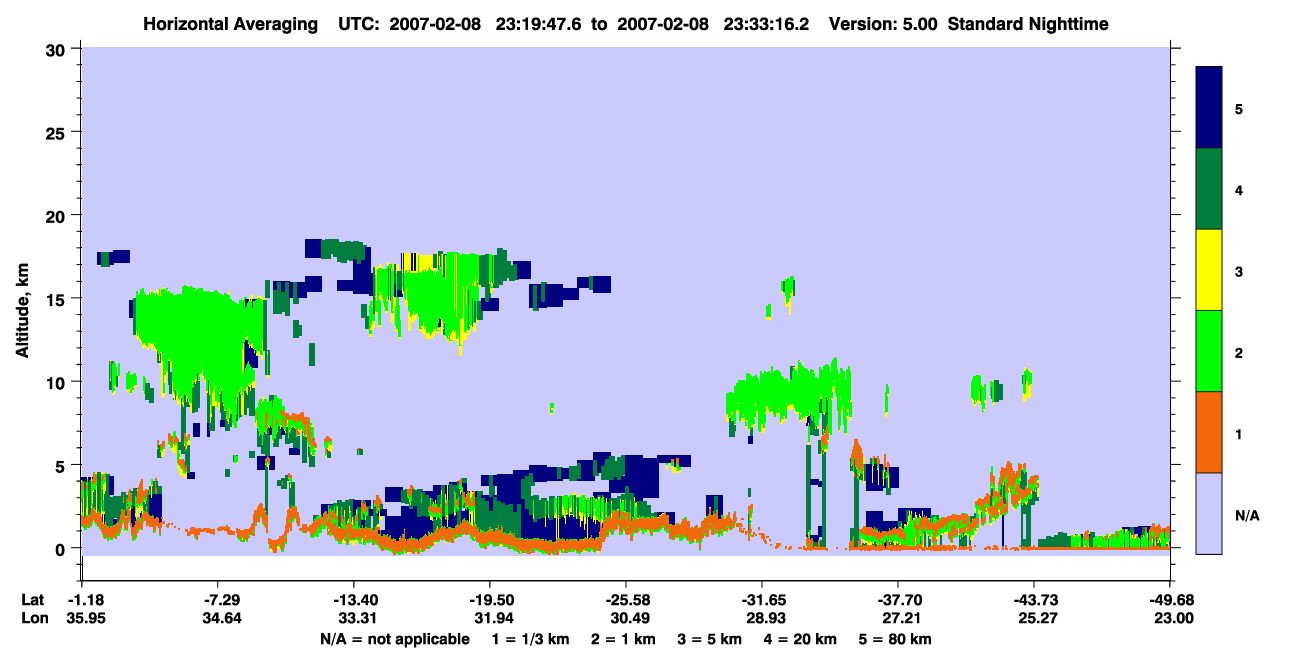1300x667 pixels.
Task: Click the 25 altitude tick label
Action: [58, 132]
